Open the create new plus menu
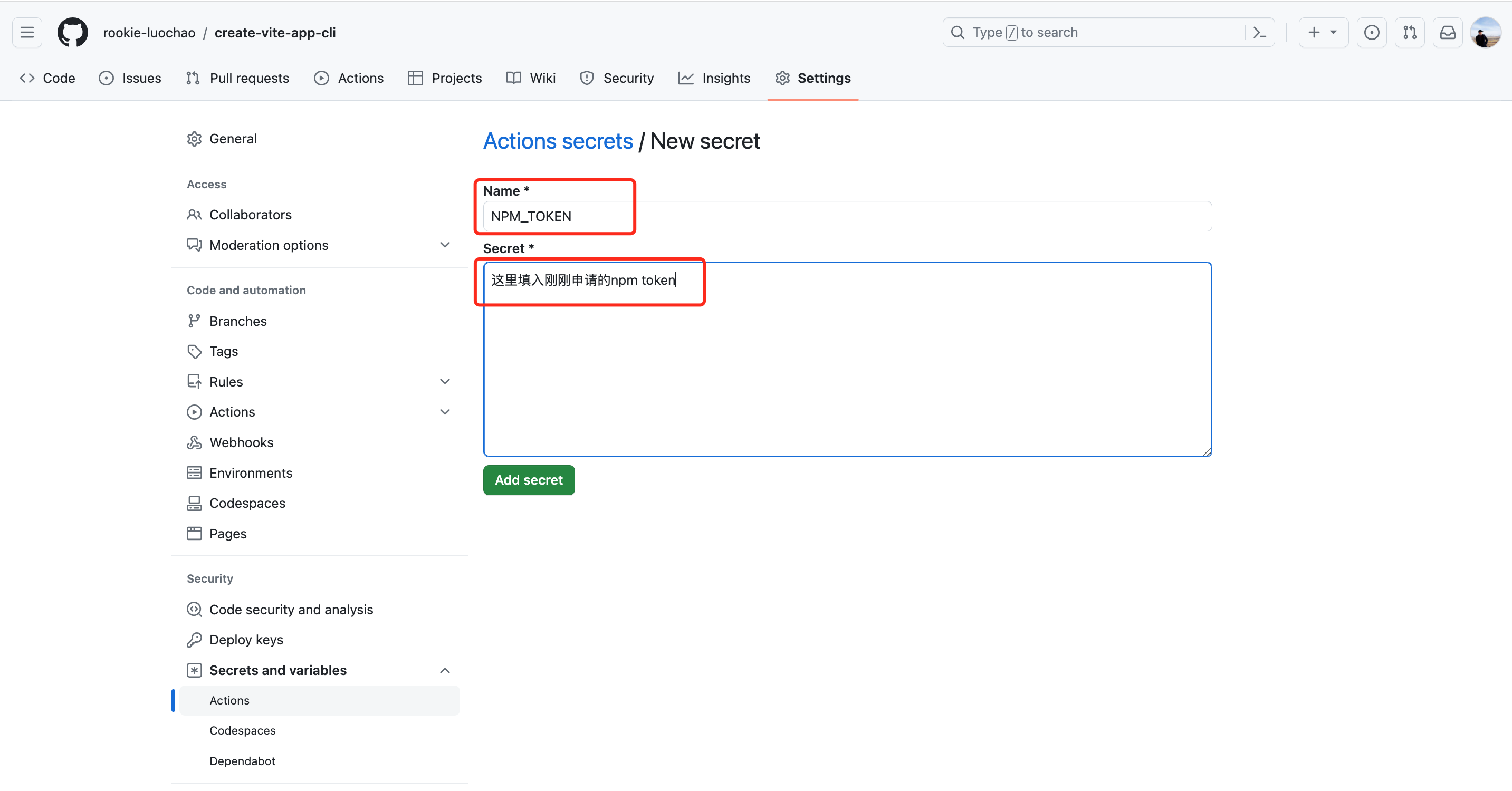1512x791 pixels. coord(1323,32)
